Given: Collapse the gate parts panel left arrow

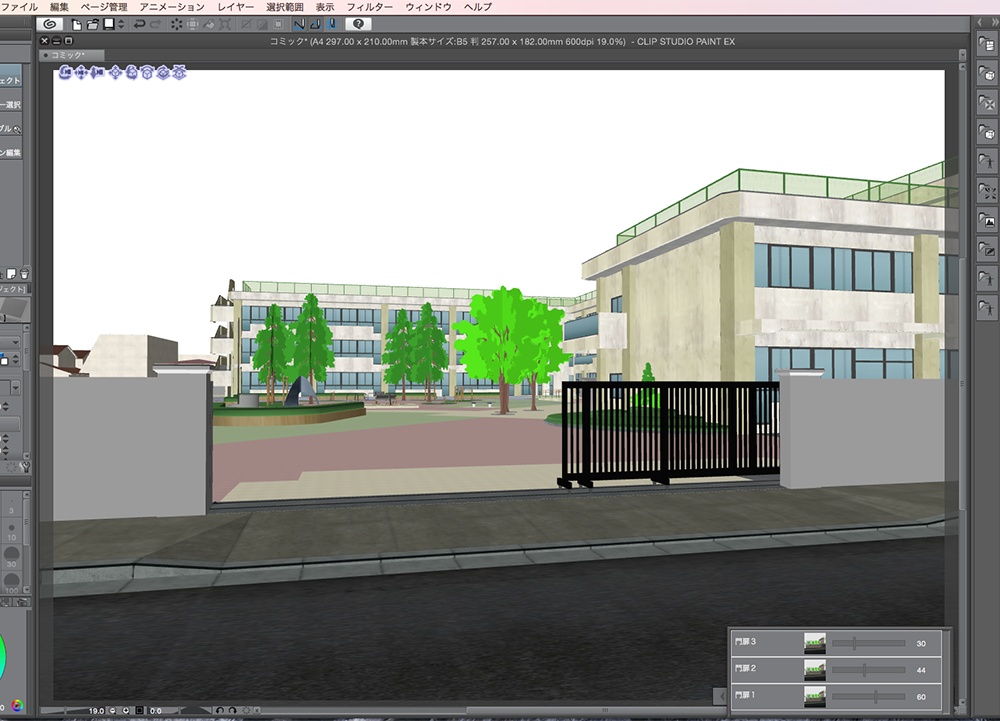Looking at the screenshot, I should pyautogui.click(x=721, y=696).
